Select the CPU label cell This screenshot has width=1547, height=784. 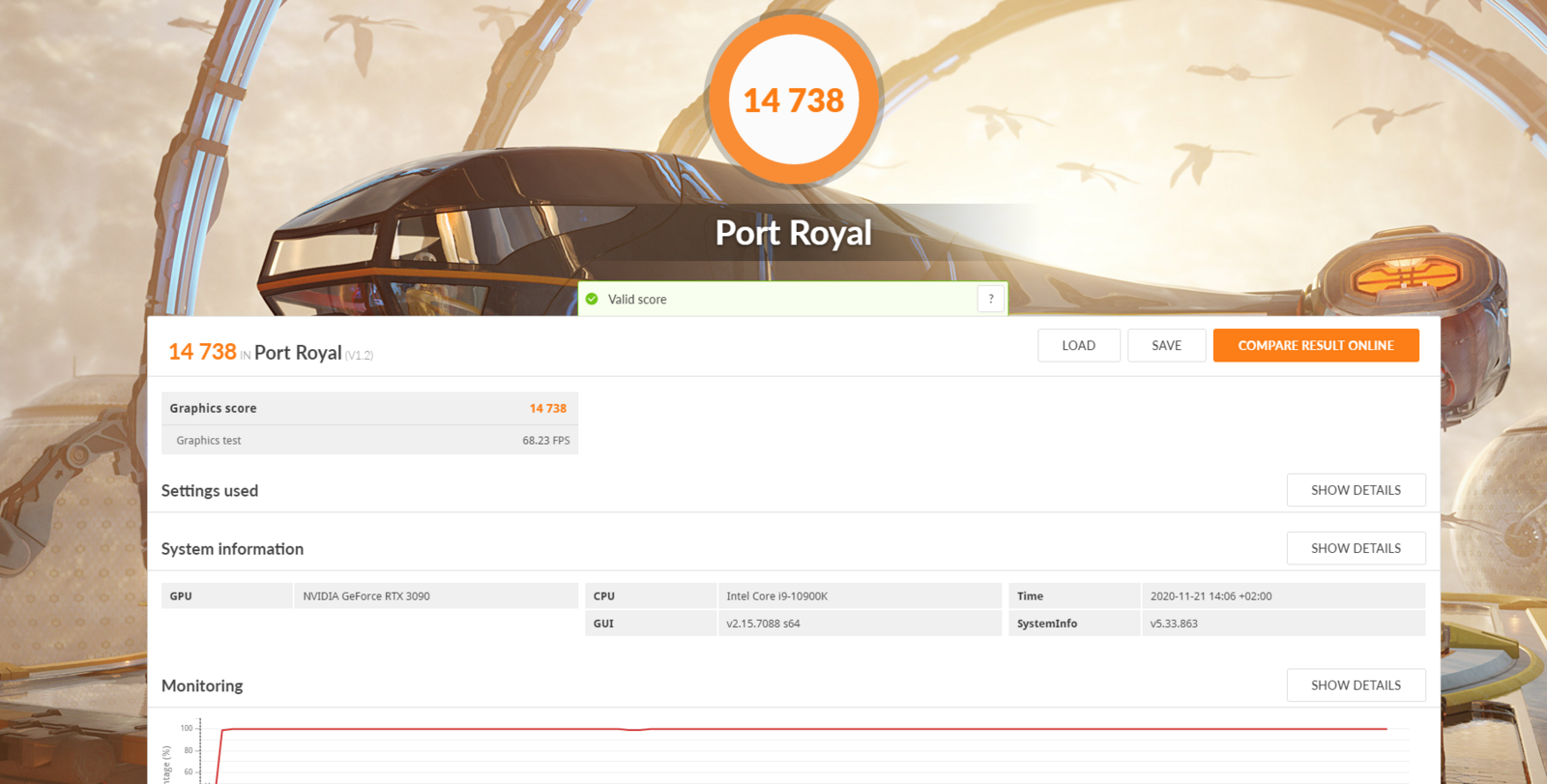651,595
